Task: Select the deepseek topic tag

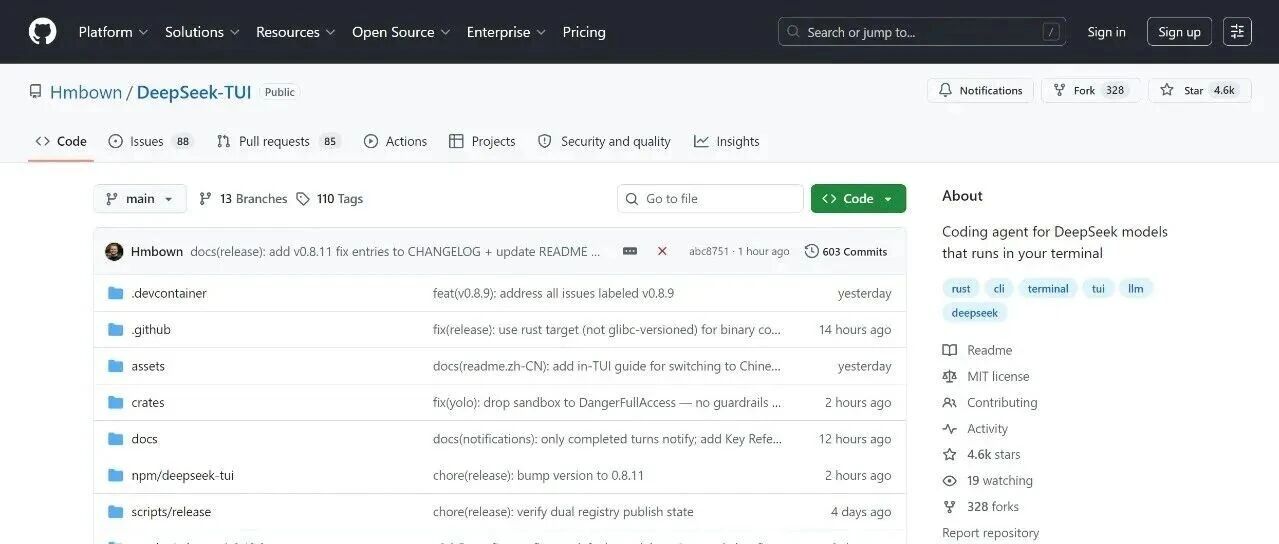Action: [975, 312]
